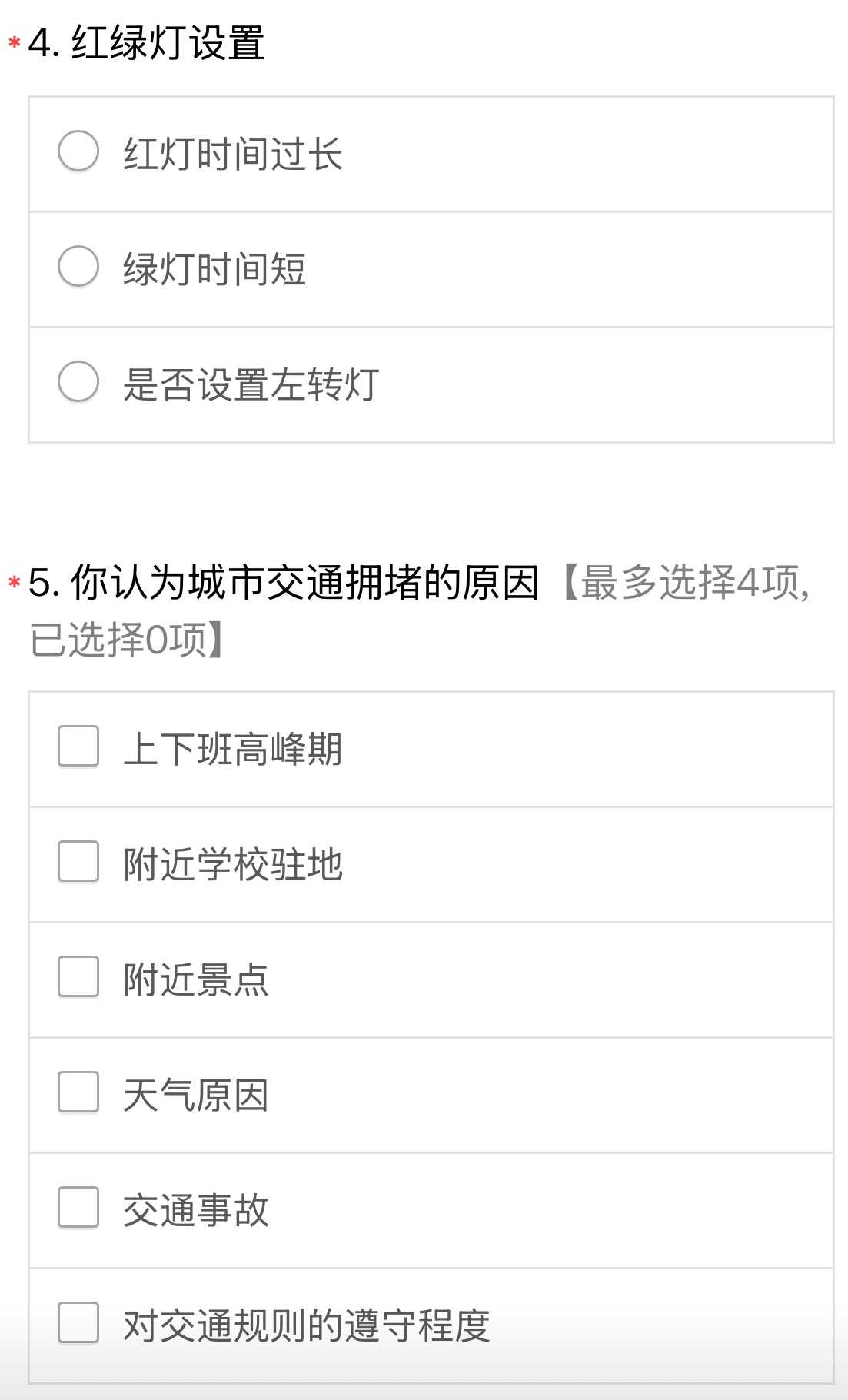The image size is (848, 1400).
Task: Choose the 绿灯时间短 radio circle
Action: [78, 266]
